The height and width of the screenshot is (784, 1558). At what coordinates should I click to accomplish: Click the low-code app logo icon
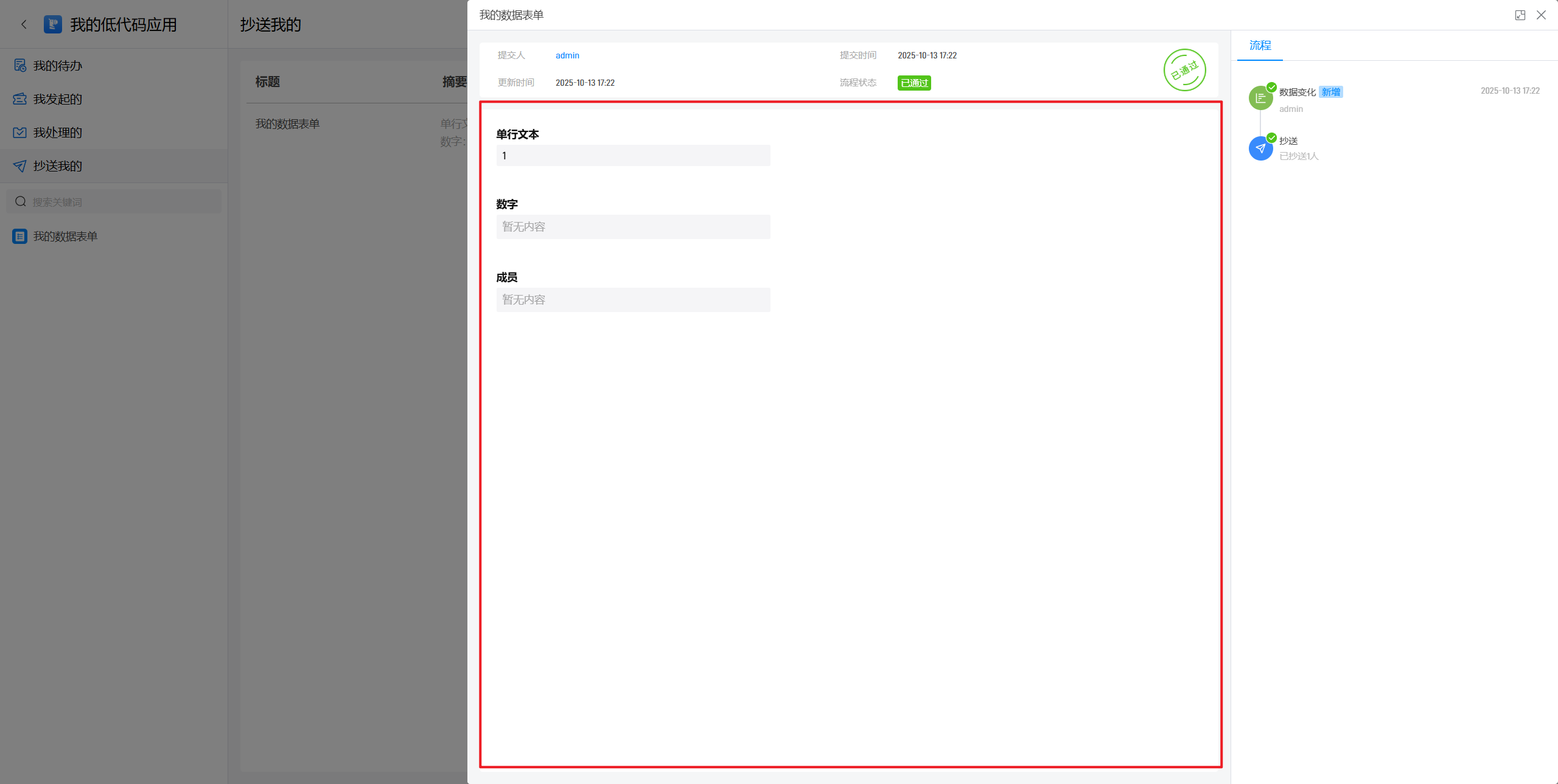pos(53,24)
